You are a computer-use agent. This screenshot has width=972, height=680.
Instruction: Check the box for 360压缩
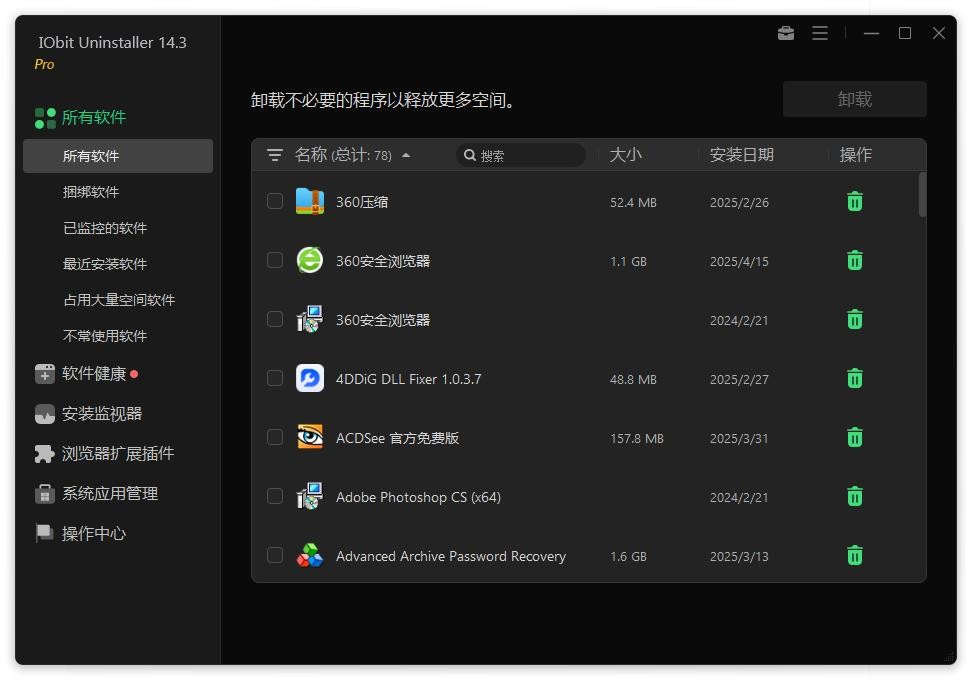click(275, 201)
